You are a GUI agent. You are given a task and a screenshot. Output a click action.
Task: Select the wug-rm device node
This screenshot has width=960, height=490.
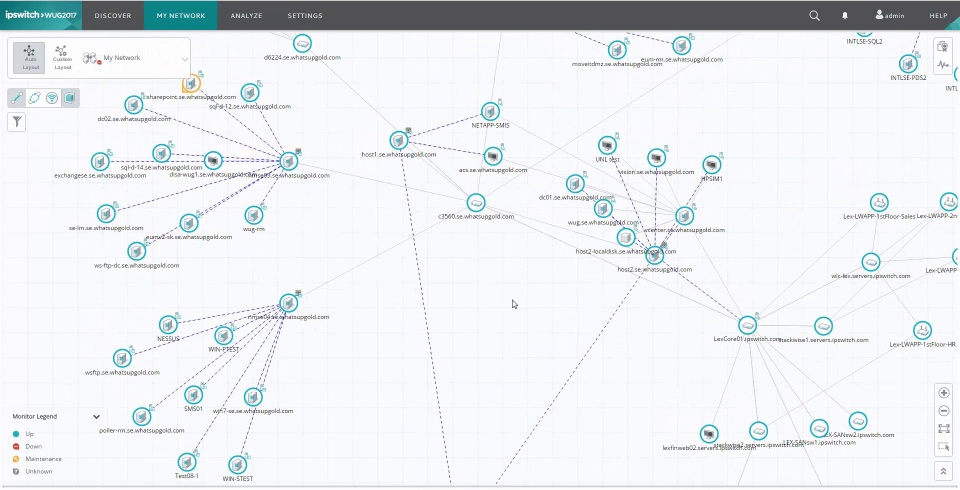253,215
